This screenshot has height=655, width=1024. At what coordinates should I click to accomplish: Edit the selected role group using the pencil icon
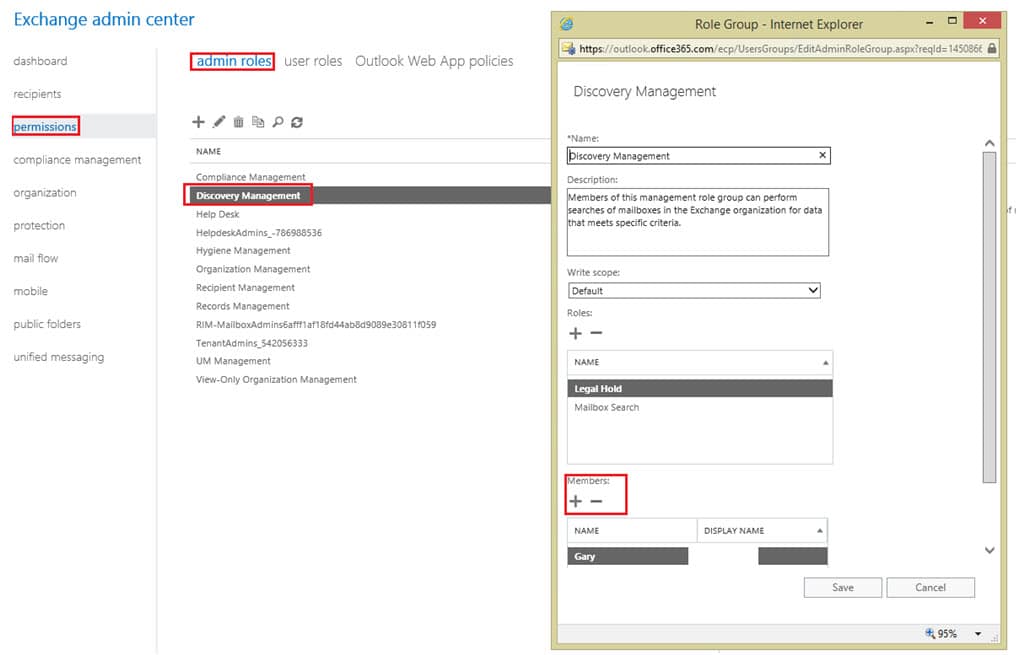pyautogui.click(x=218, y=121)
